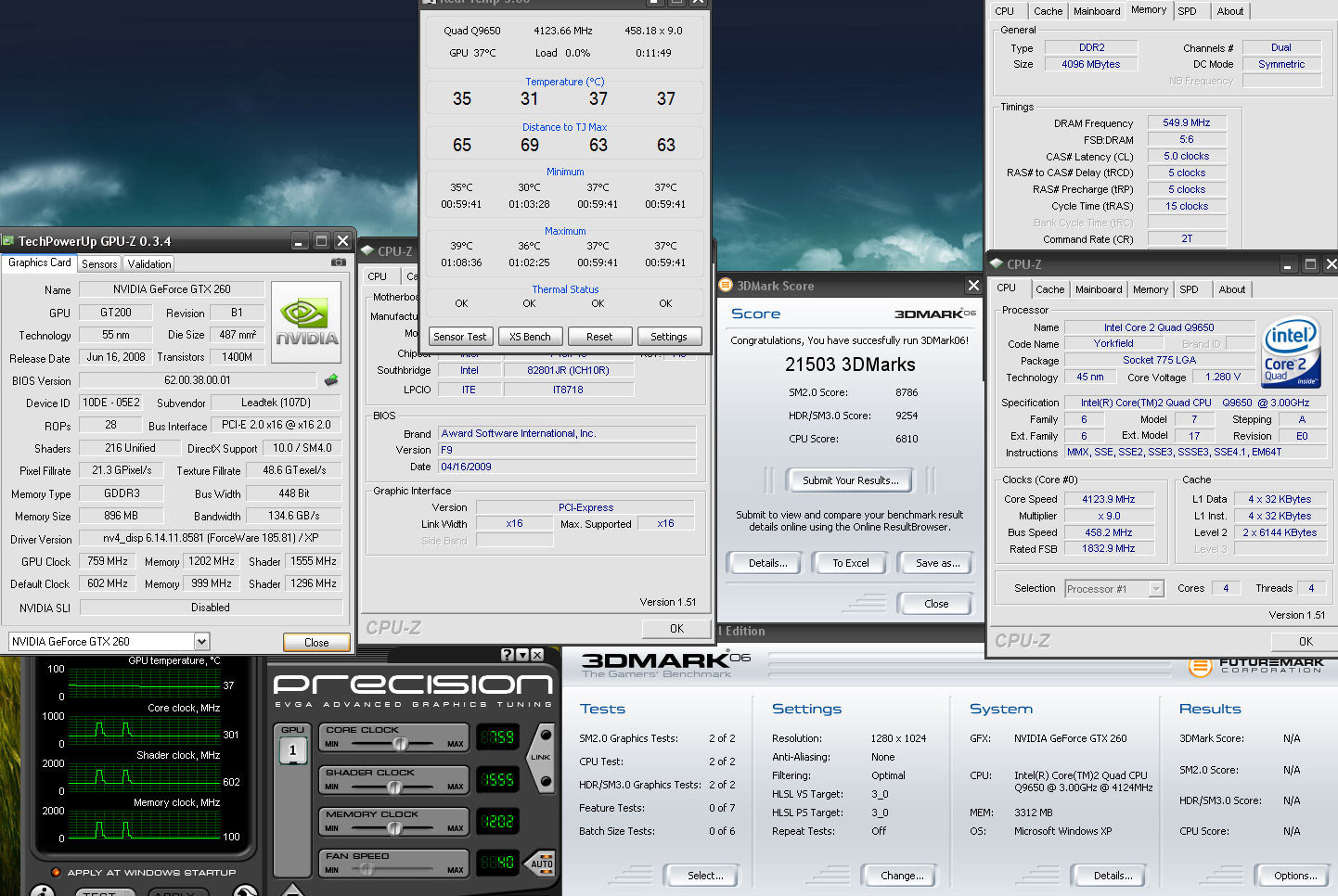This screenshot has width=1338, height=896.
Task: Click Save as button in 3DMark Score
Action: pos(937,563)
